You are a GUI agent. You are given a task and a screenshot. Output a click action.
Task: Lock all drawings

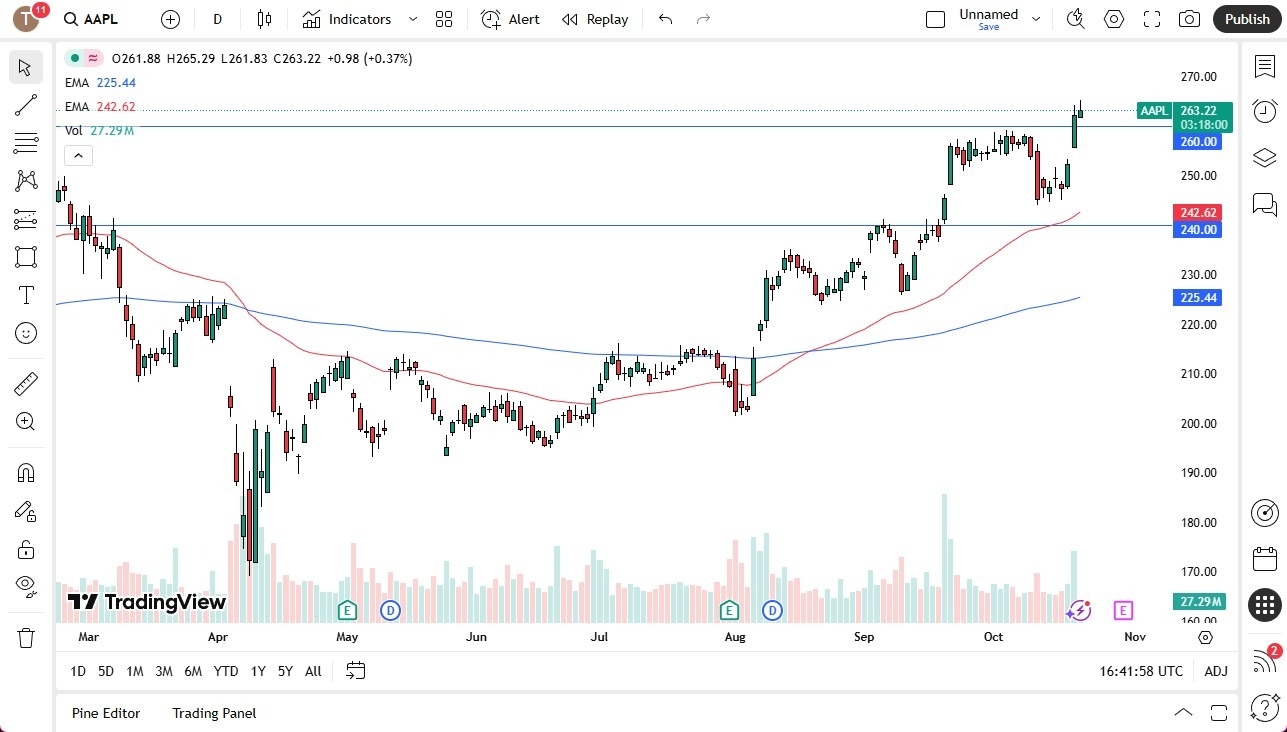point(25,549)
